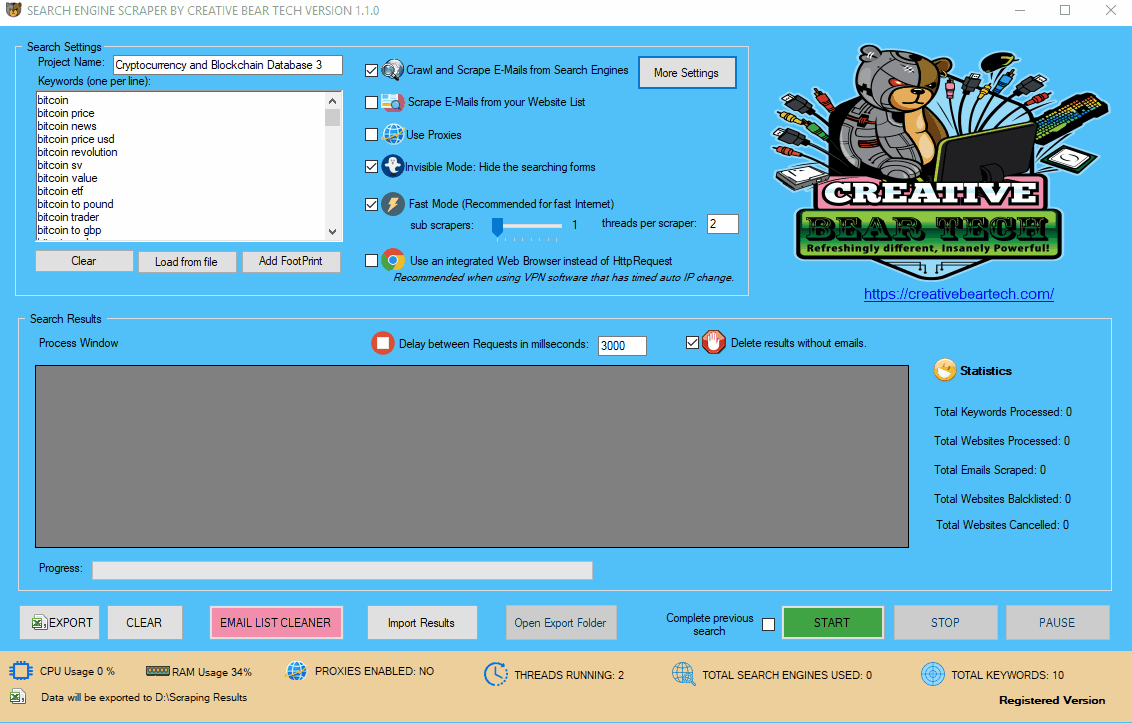Image resolution: width=1132 pixels, height=723 pixels.
Task: Select keyword 'bitcoin price usd'
Action: pos(76,139)
